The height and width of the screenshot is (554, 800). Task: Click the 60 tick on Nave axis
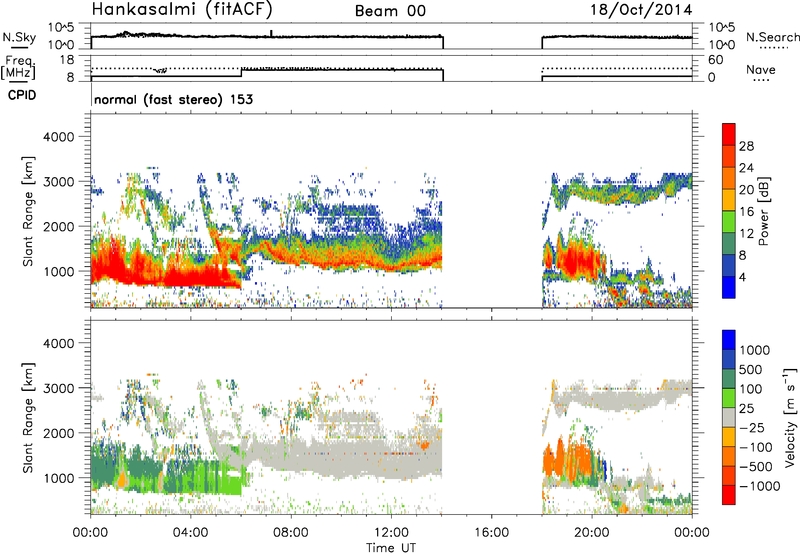point(715,60)
